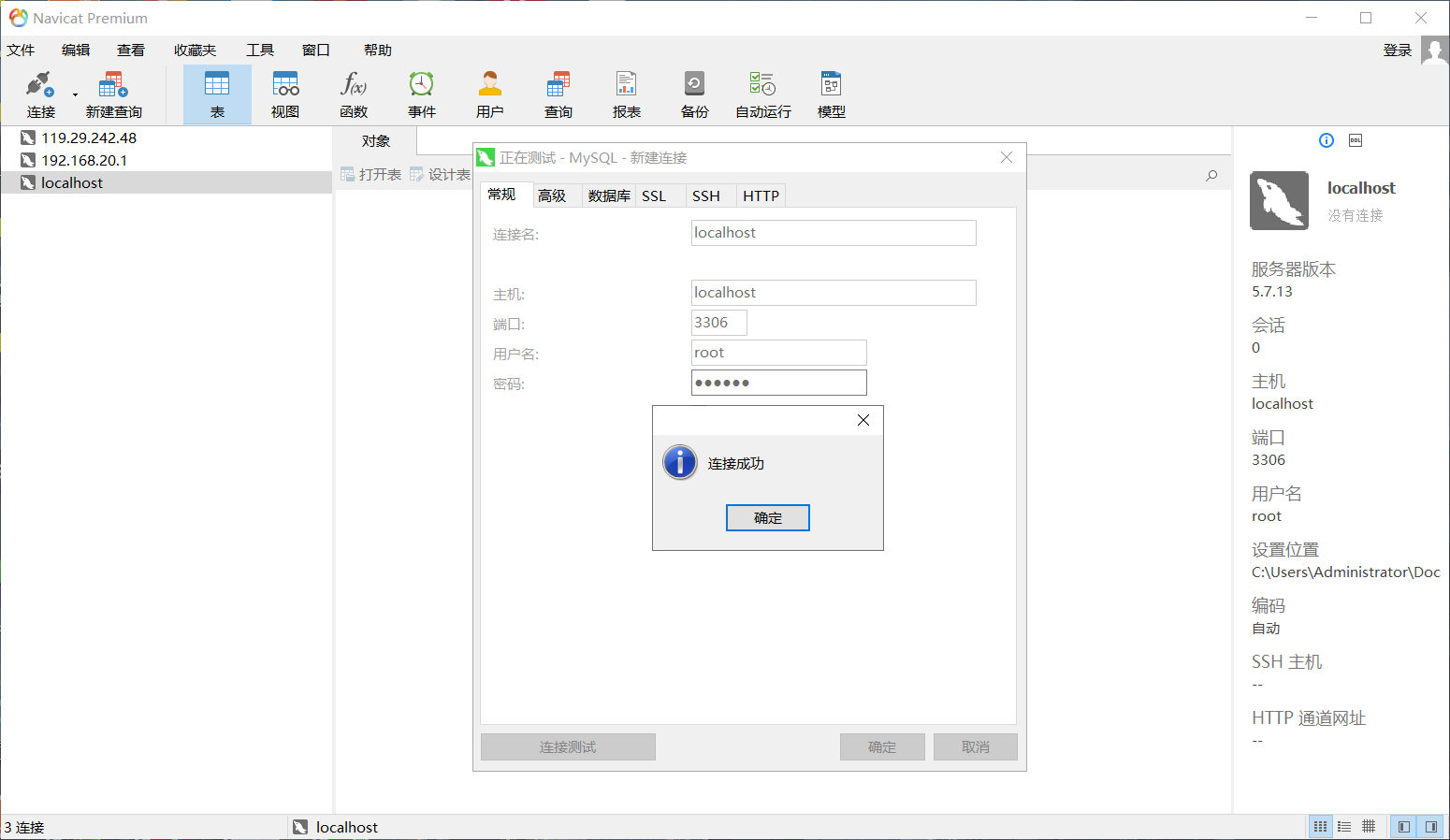Click the 密码 password field
1450x840 pixels.
pyautogui.click(x=779, y=383)
